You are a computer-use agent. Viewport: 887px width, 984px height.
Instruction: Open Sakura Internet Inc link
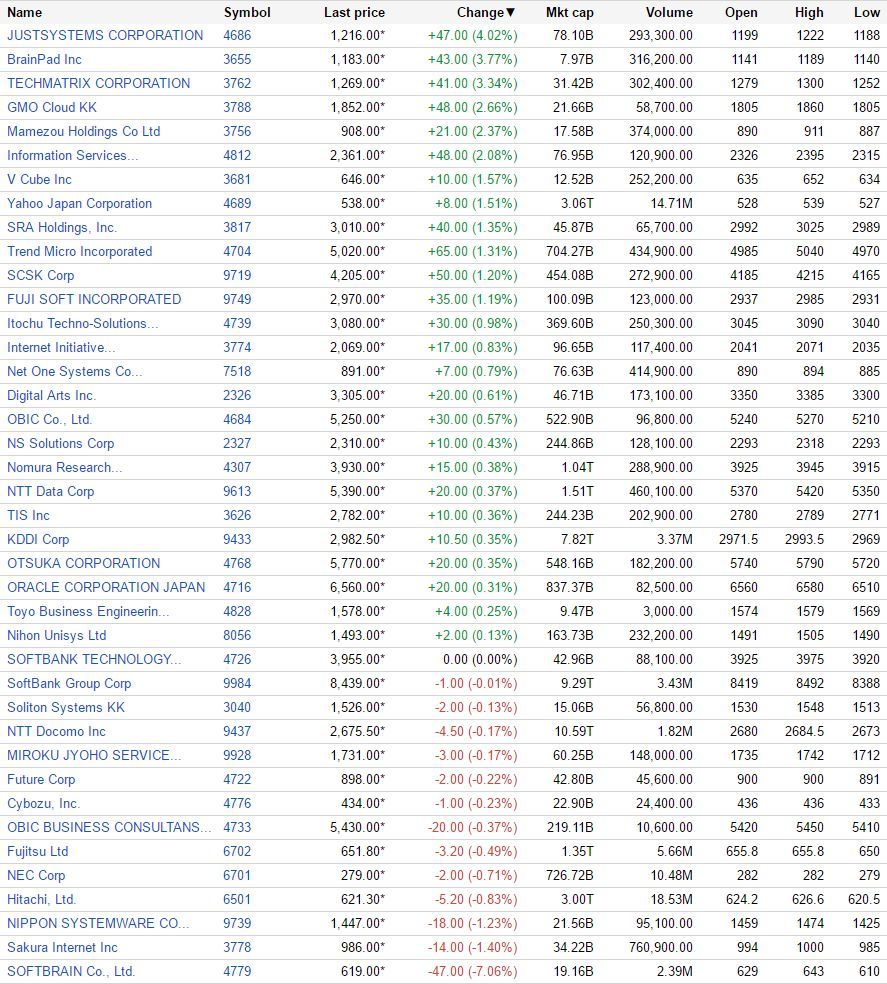pos(62,947)
